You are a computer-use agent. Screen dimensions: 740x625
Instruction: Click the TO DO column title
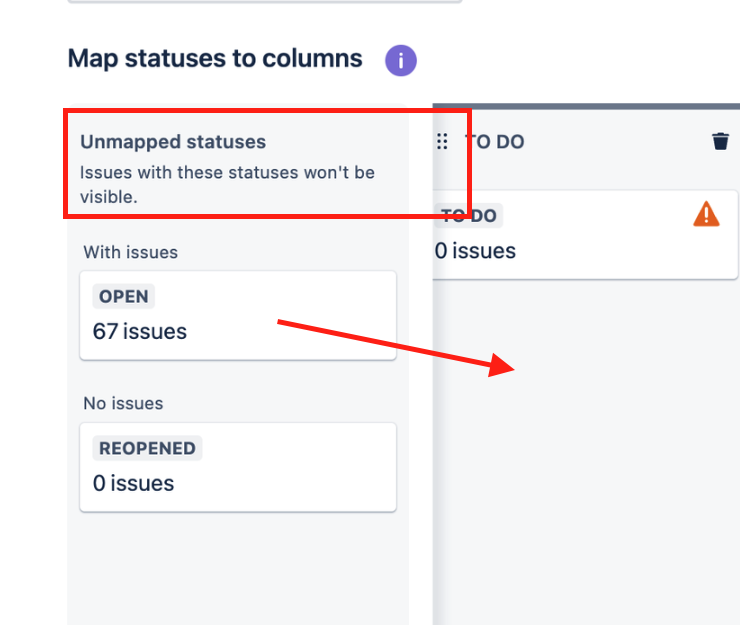coord(494,142)
